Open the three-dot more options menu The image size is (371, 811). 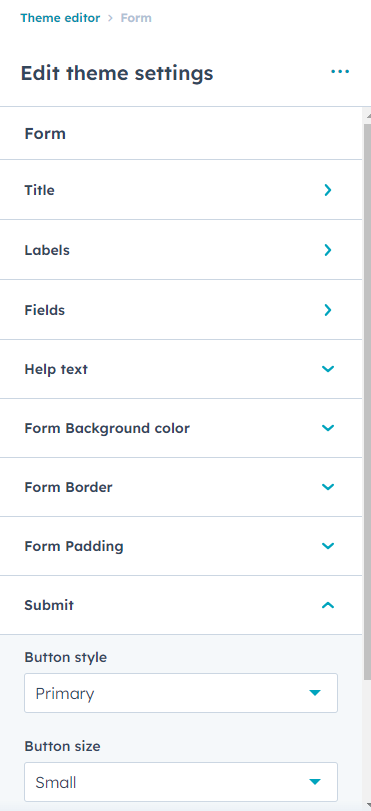coord(340,72)
